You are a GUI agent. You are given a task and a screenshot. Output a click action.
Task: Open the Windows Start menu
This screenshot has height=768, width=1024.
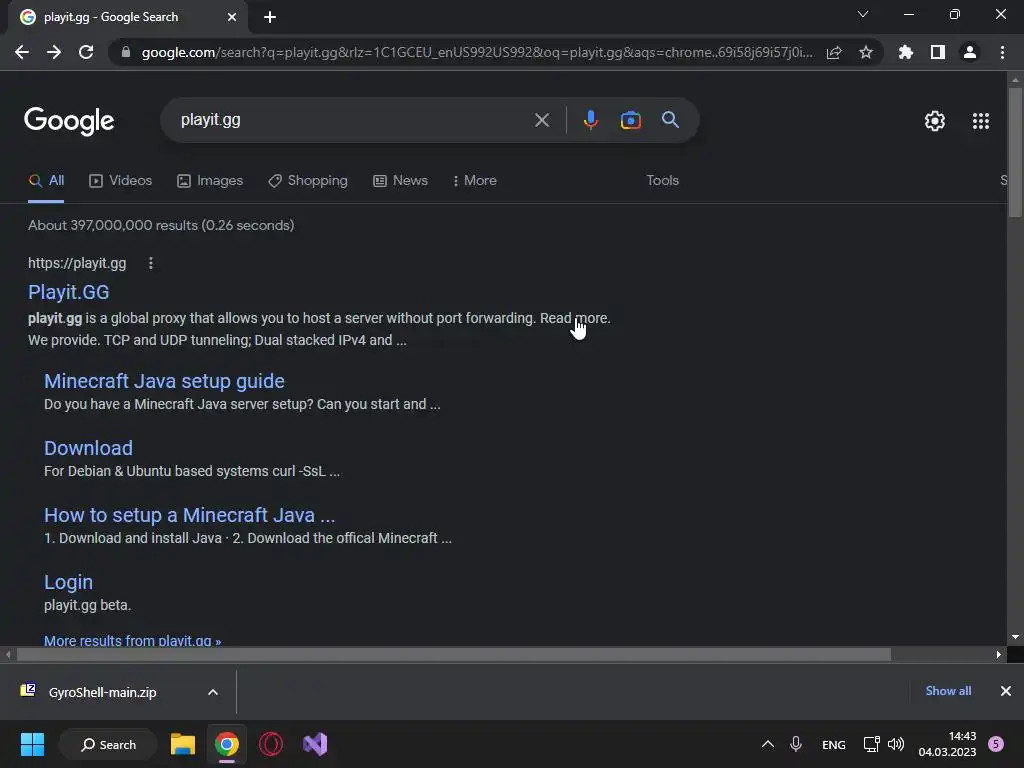(x=32, y=744)
